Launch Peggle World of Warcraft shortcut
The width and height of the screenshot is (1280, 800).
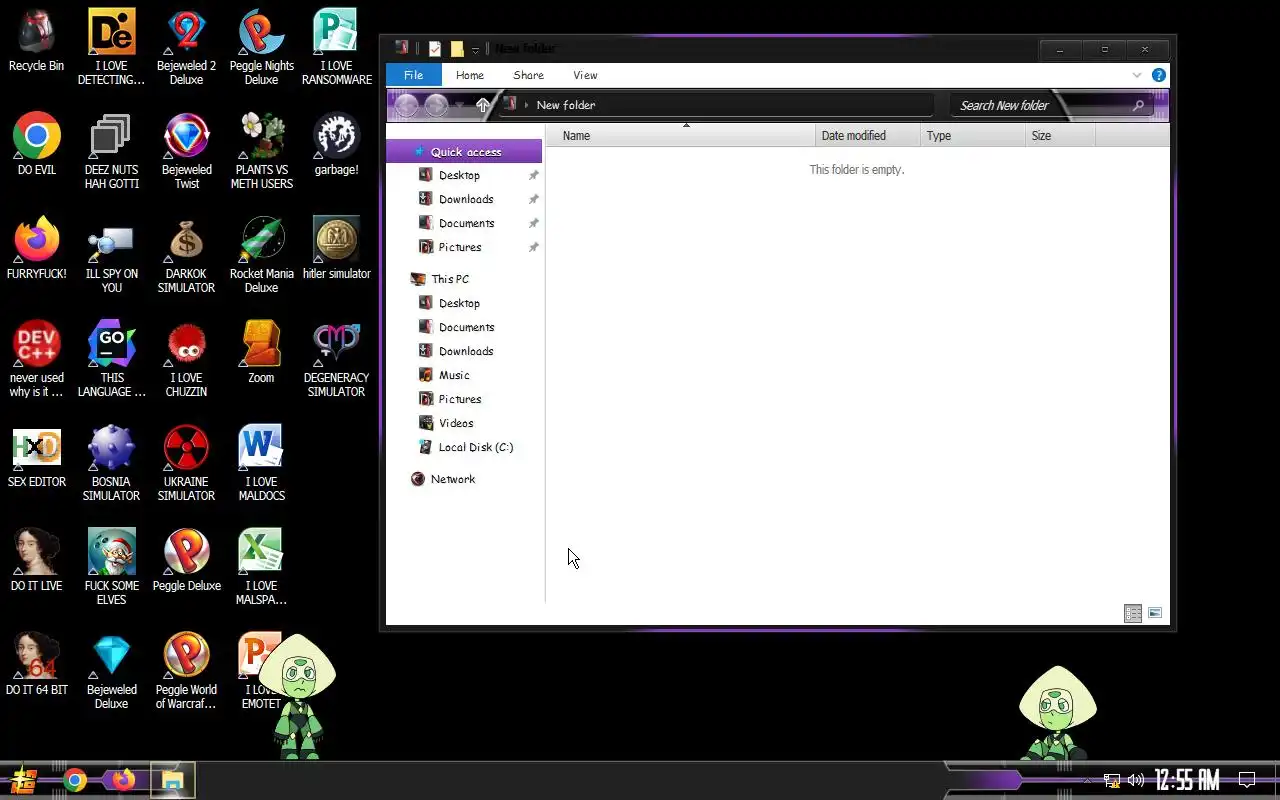click(186, 671)
